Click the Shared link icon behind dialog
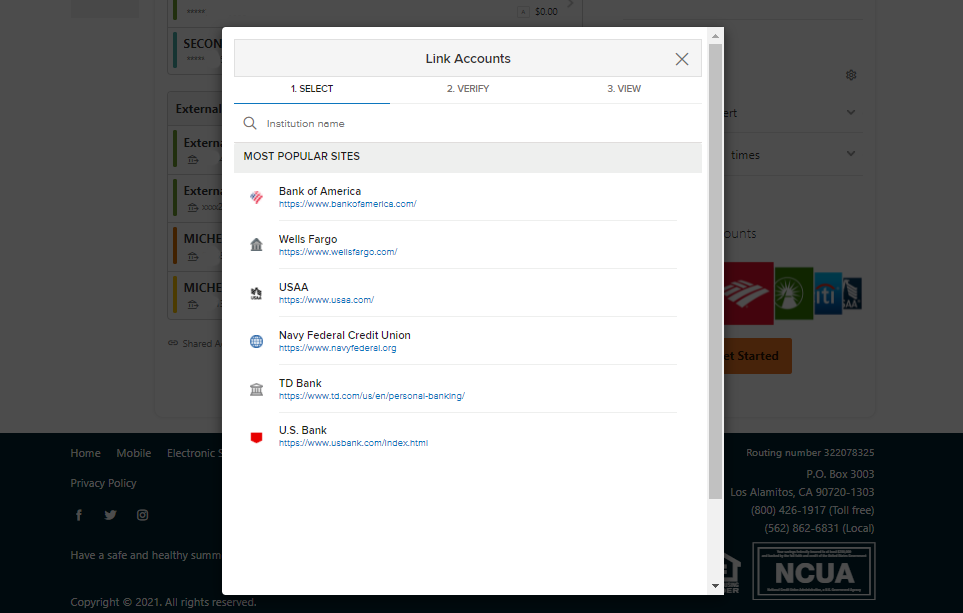Screen dimensions: 963x613 [173, 343]
